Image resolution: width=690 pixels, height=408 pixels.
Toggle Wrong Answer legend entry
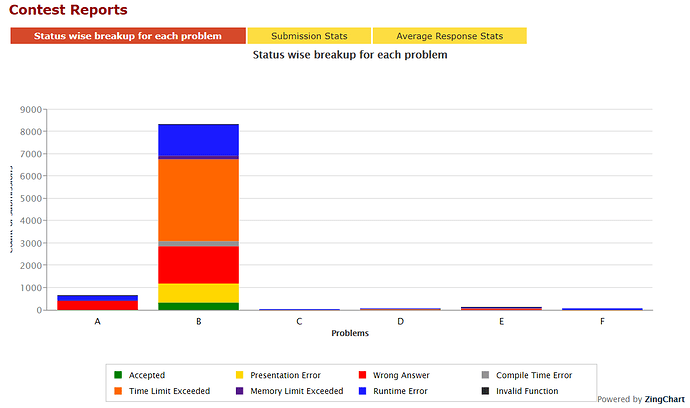394,375
